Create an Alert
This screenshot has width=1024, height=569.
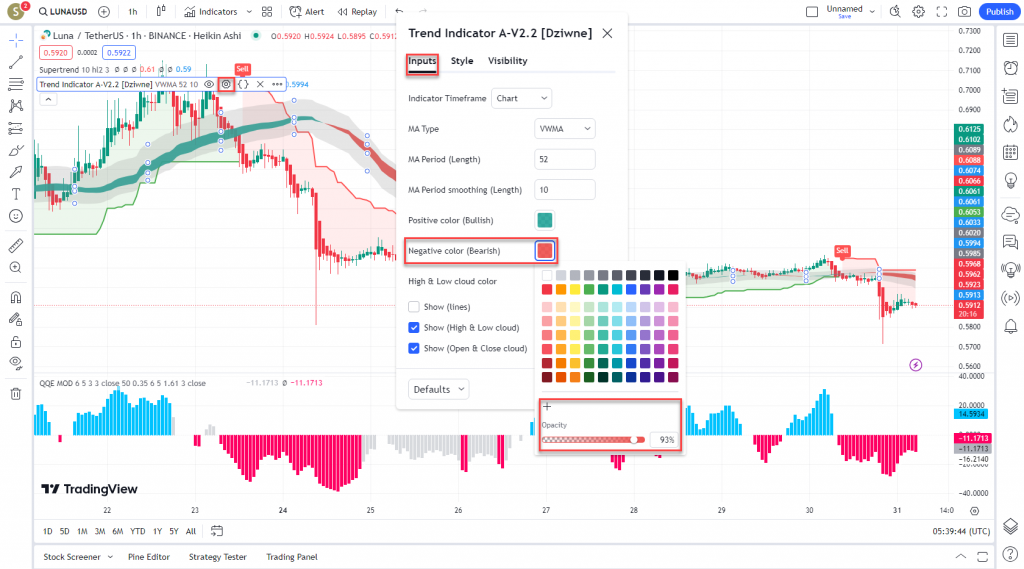(307, 12)
